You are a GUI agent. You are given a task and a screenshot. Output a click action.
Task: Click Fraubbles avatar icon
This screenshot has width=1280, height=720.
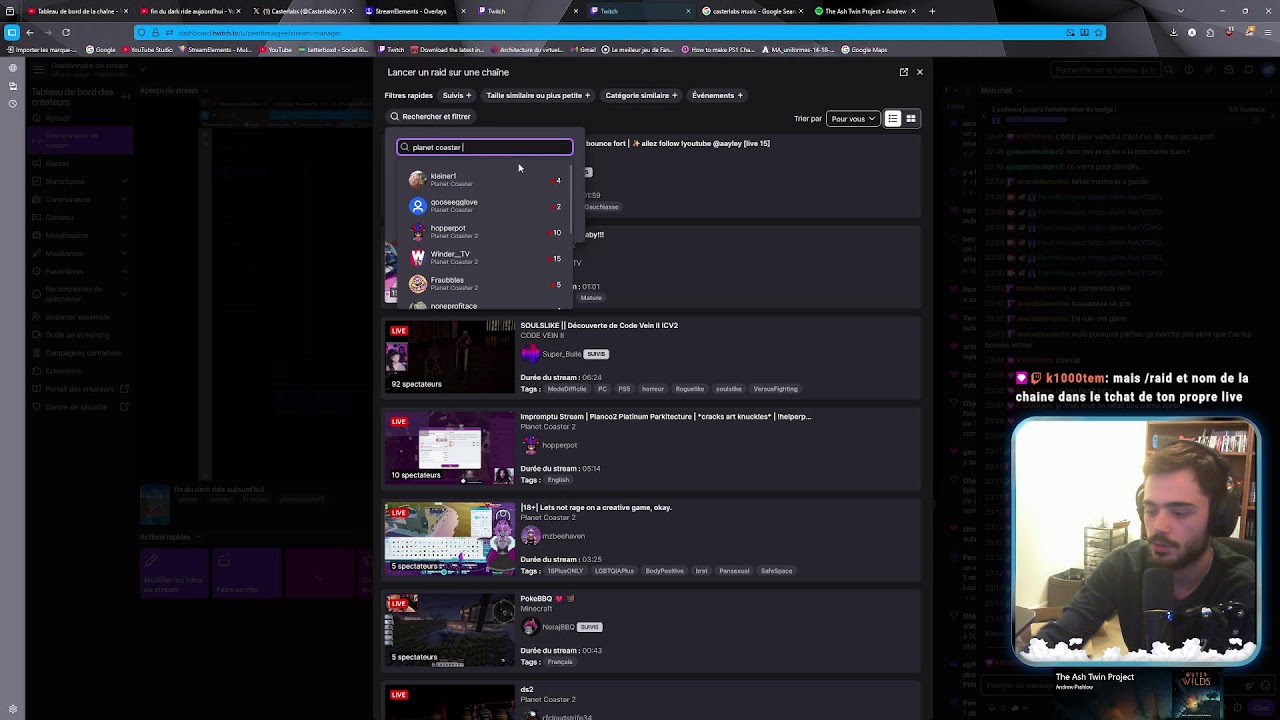[x=418, y=283]
